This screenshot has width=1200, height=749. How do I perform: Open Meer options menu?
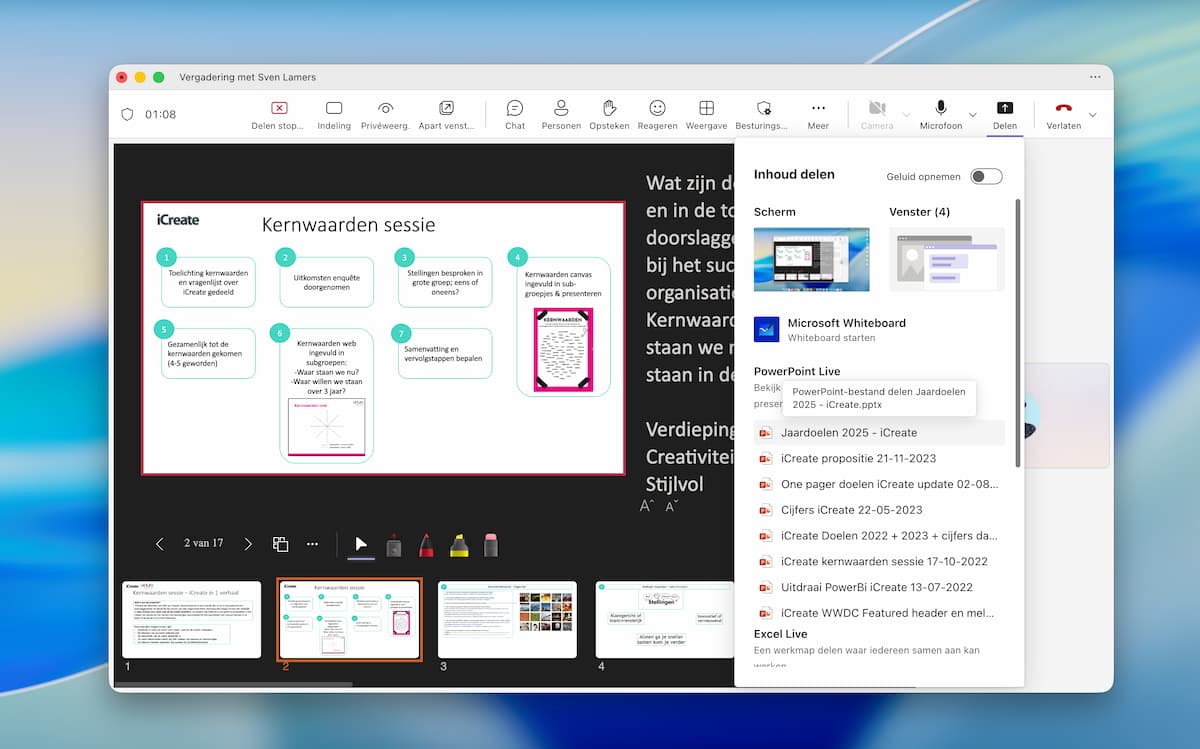(818, 113)
